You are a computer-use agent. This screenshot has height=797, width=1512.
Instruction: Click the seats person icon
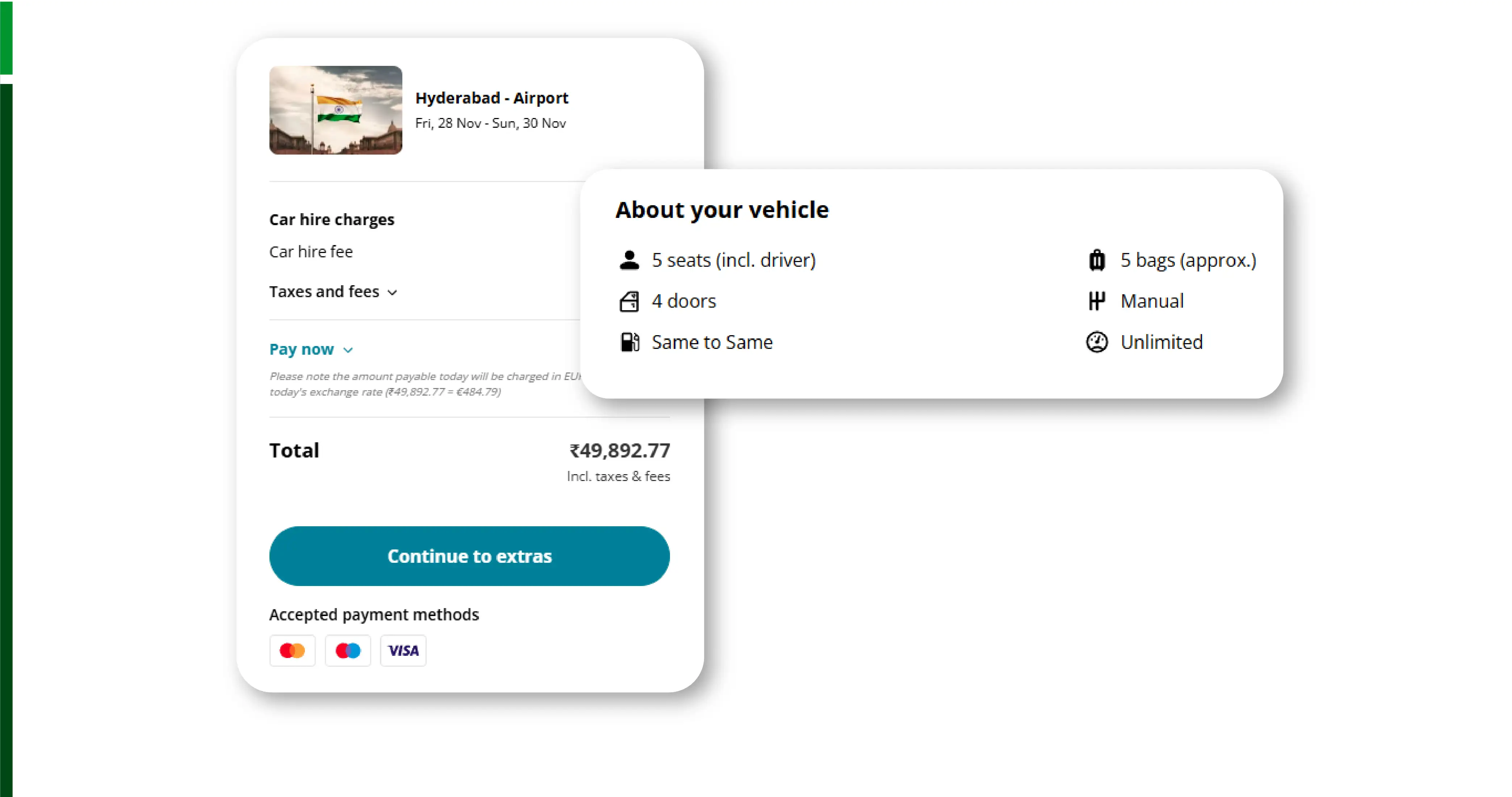coord(629,260)
